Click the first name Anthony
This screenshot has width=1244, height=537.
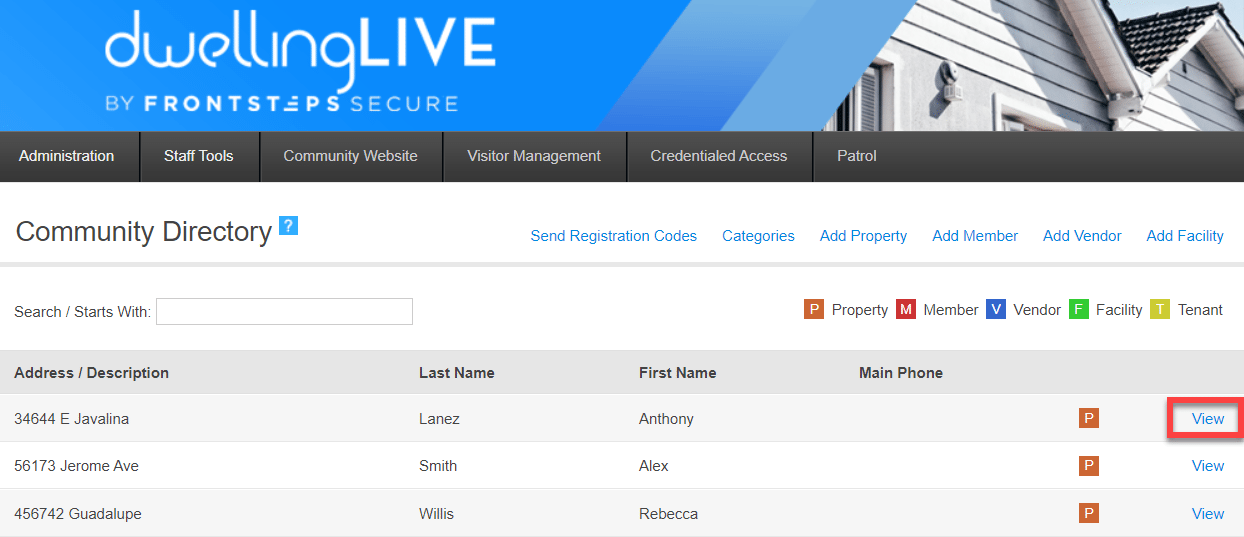click(x=666, y=419)
